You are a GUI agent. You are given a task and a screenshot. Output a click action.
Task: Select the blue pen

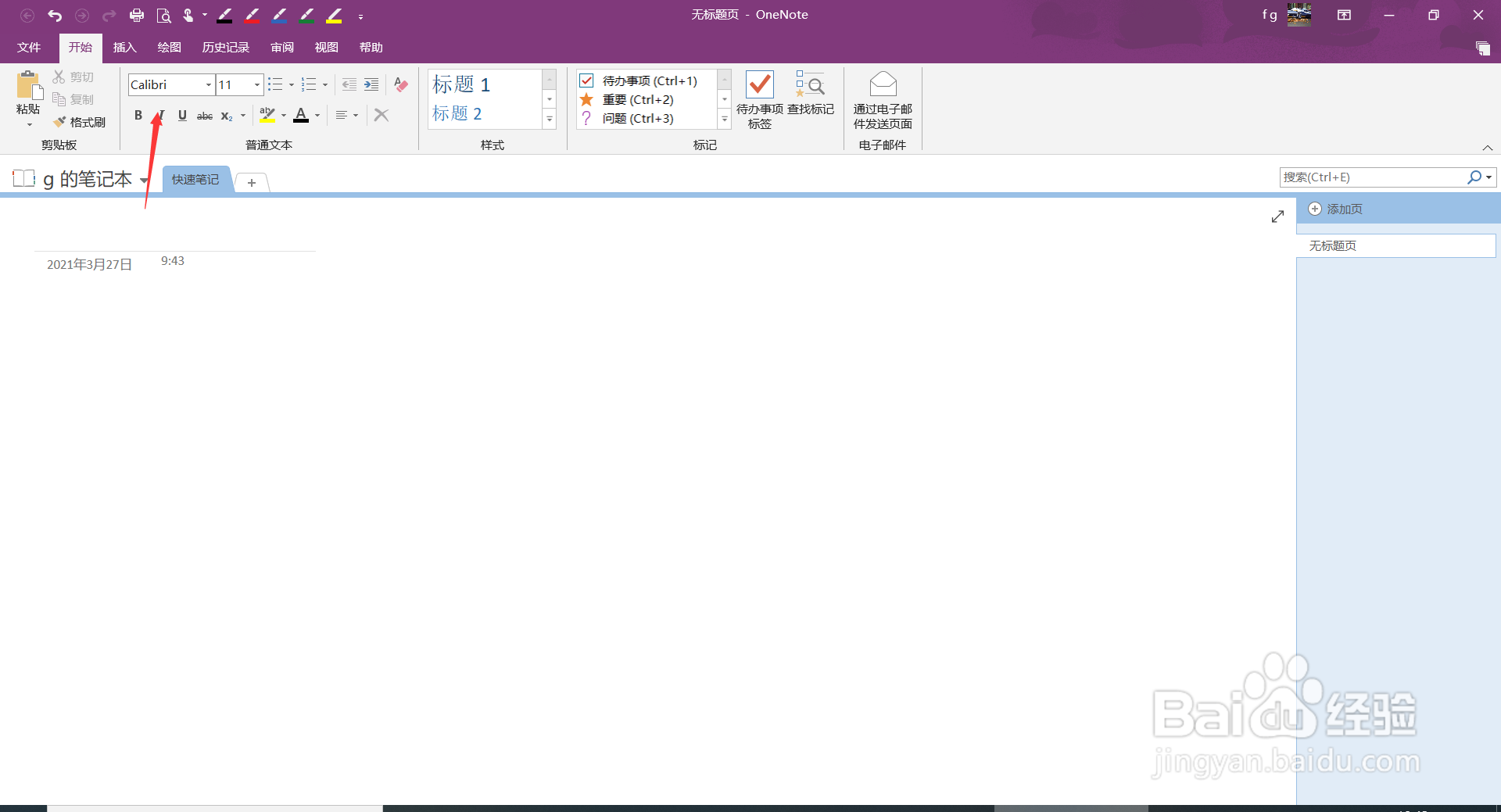280,16
